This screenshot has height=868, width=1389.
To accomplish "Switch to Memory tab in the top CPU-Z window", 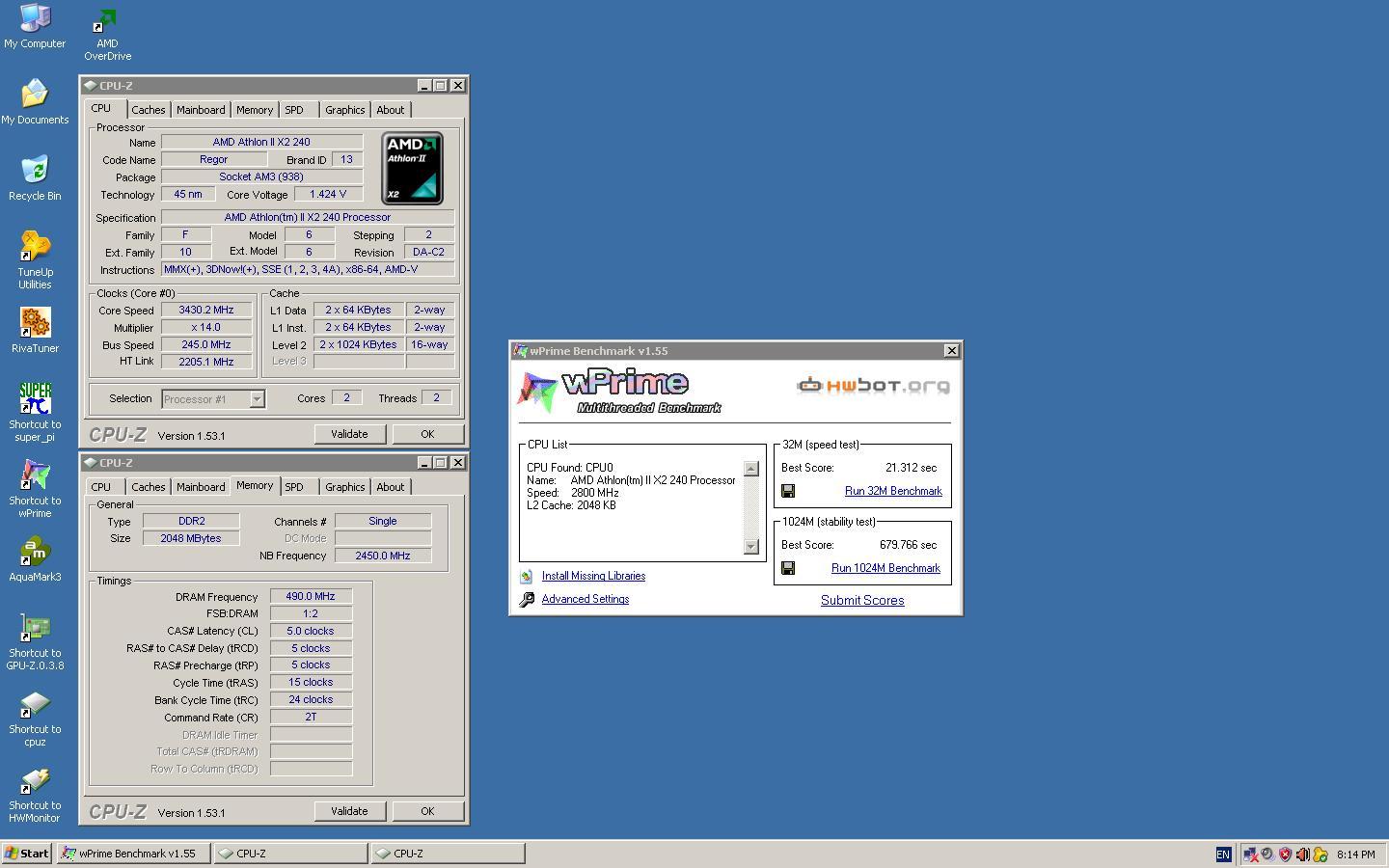I will tap(255, 110).
